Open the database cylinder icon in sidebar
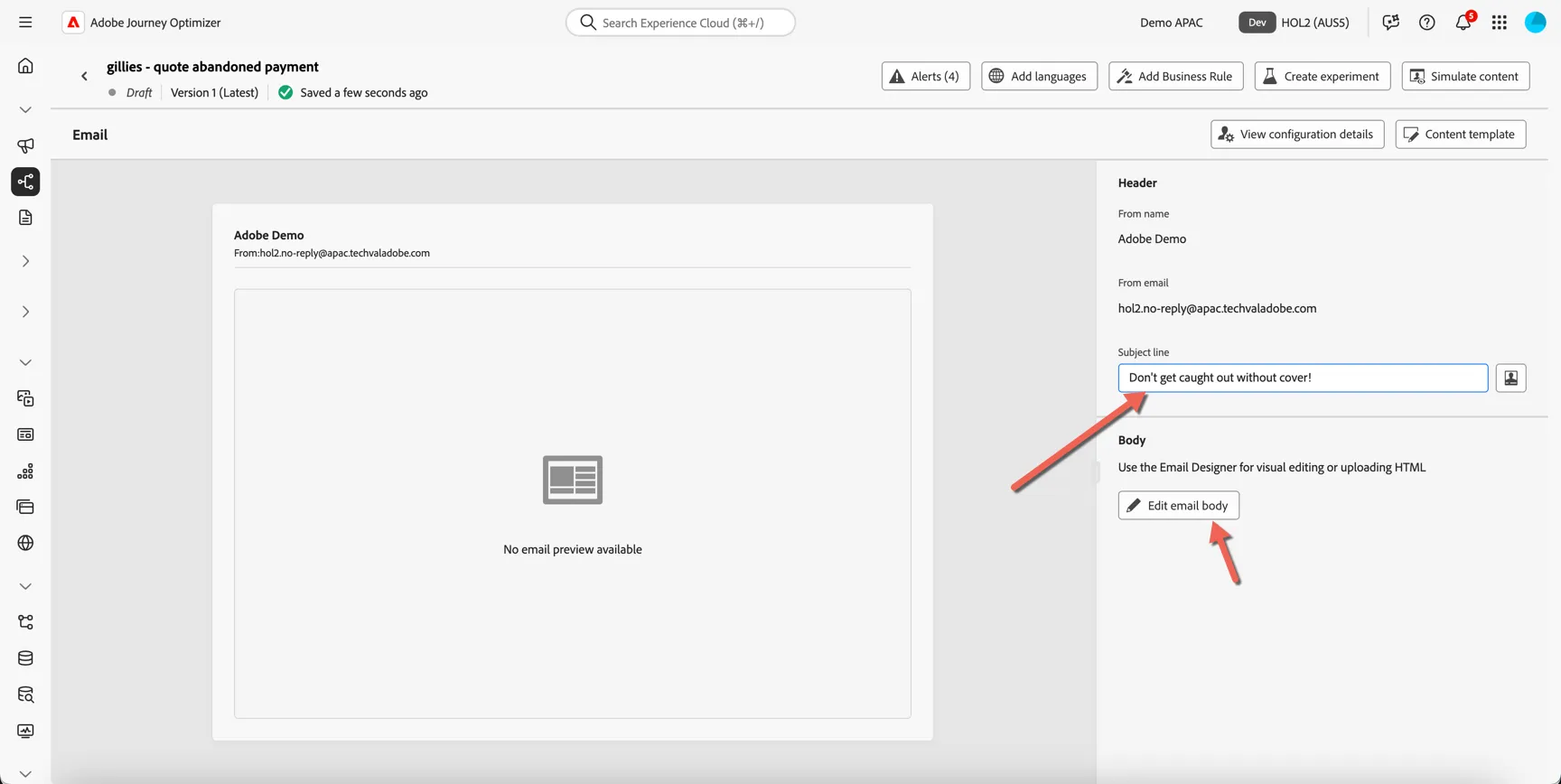 [x=25, y=658]
